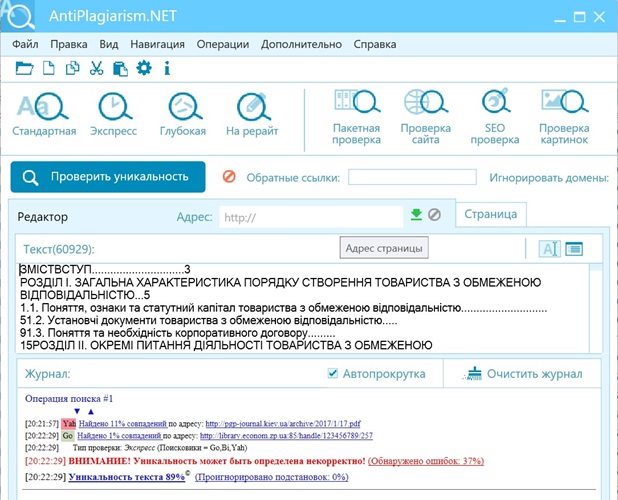Open the Найдено 1% совпадений link
Screen dimensions: 618x500
tap(119, 436)
